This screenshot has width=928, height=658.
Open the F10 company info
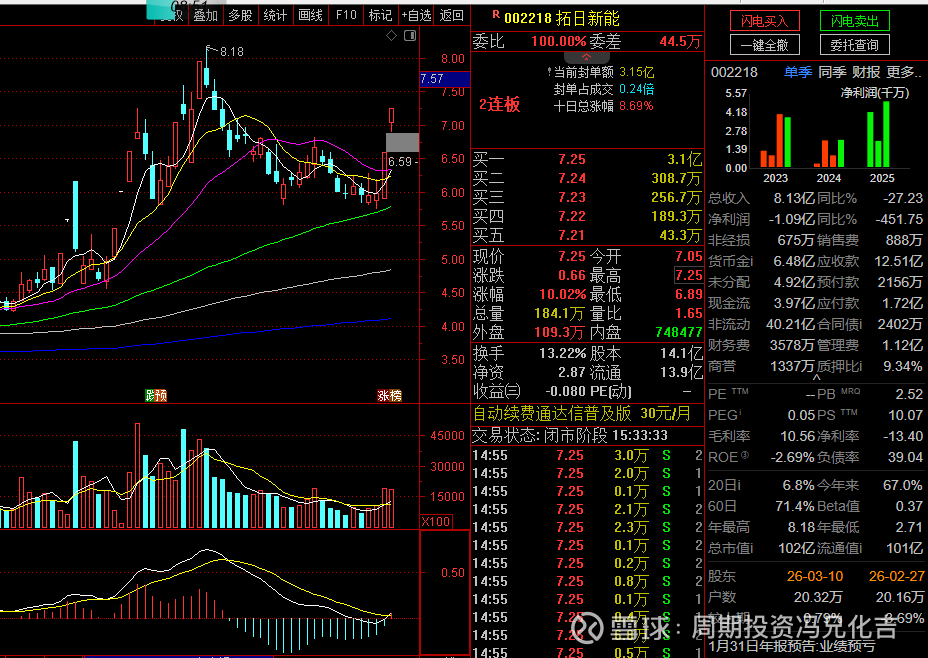[x=346, y=15]
